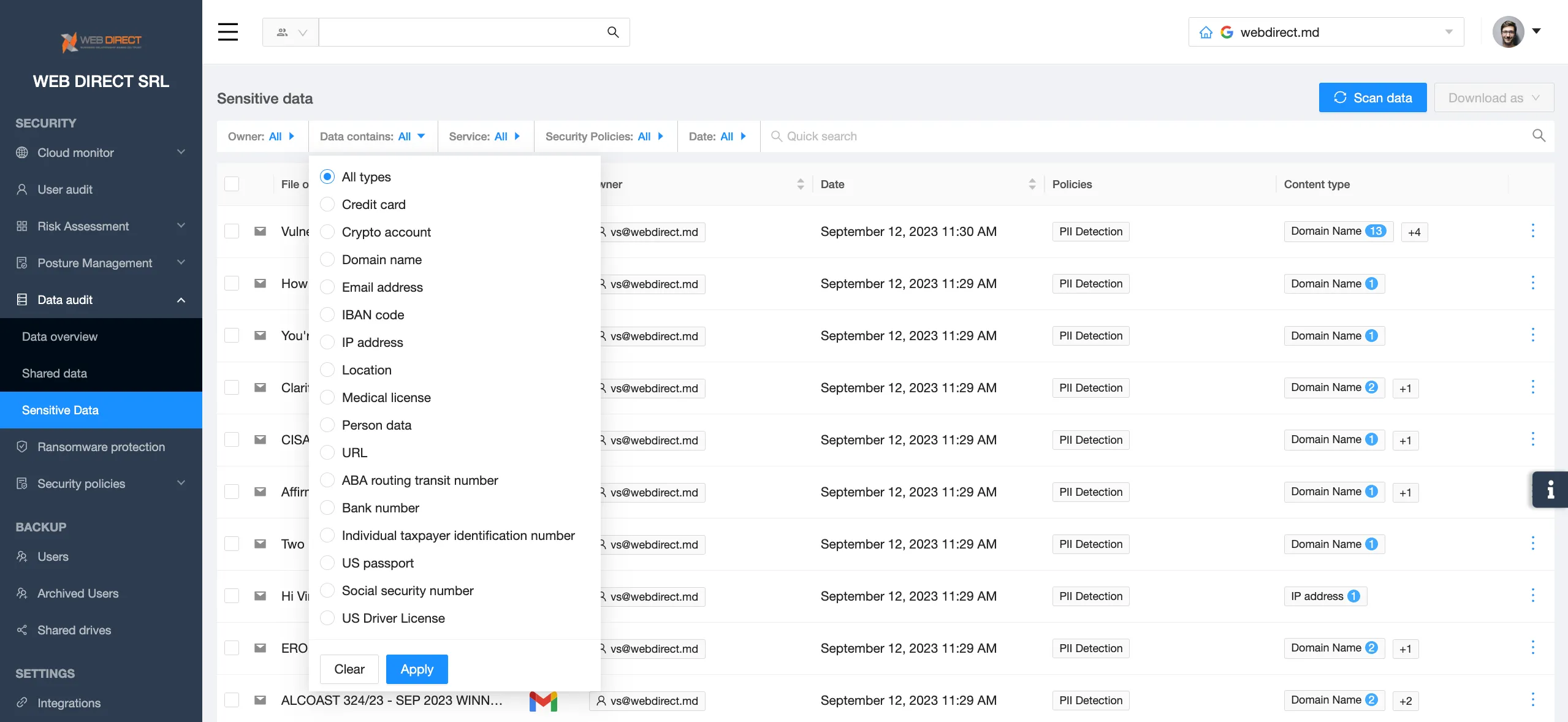Open the hamburger navigation menu
Viewport: 1568px width, 722px height.
pos(227,32)
